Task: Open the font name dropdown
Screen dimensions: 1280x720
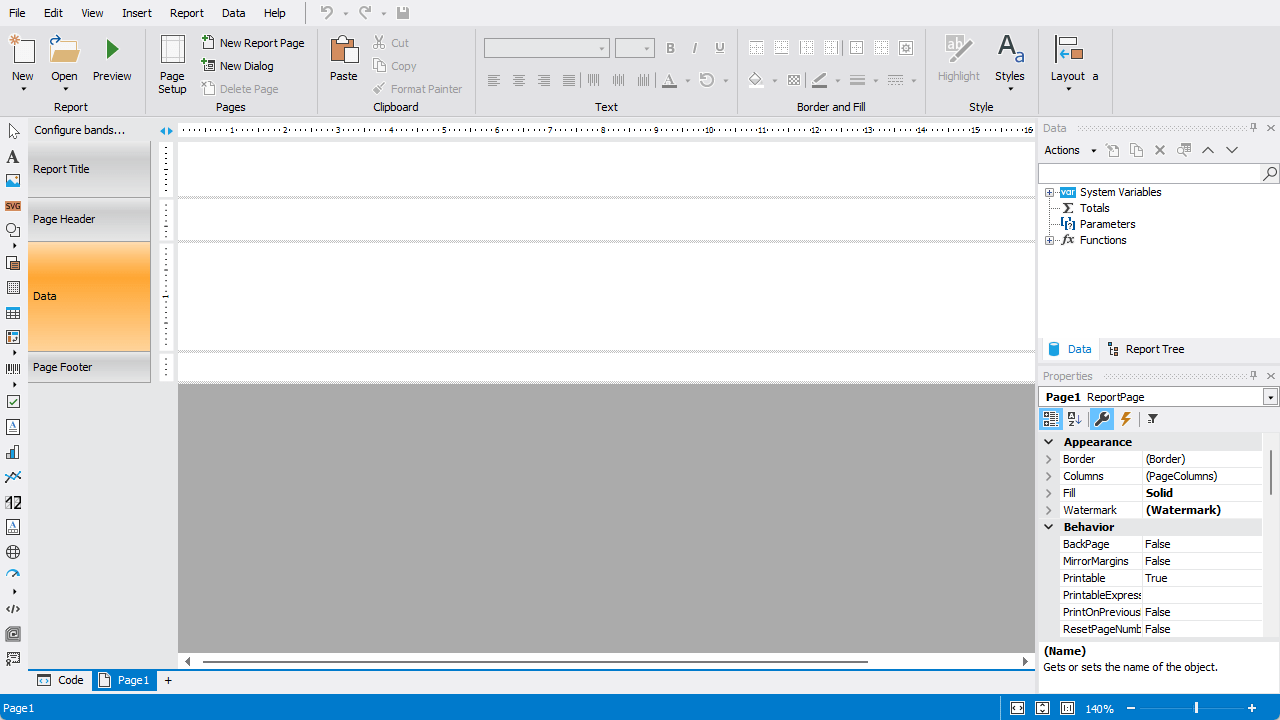Action: (602, 48)
